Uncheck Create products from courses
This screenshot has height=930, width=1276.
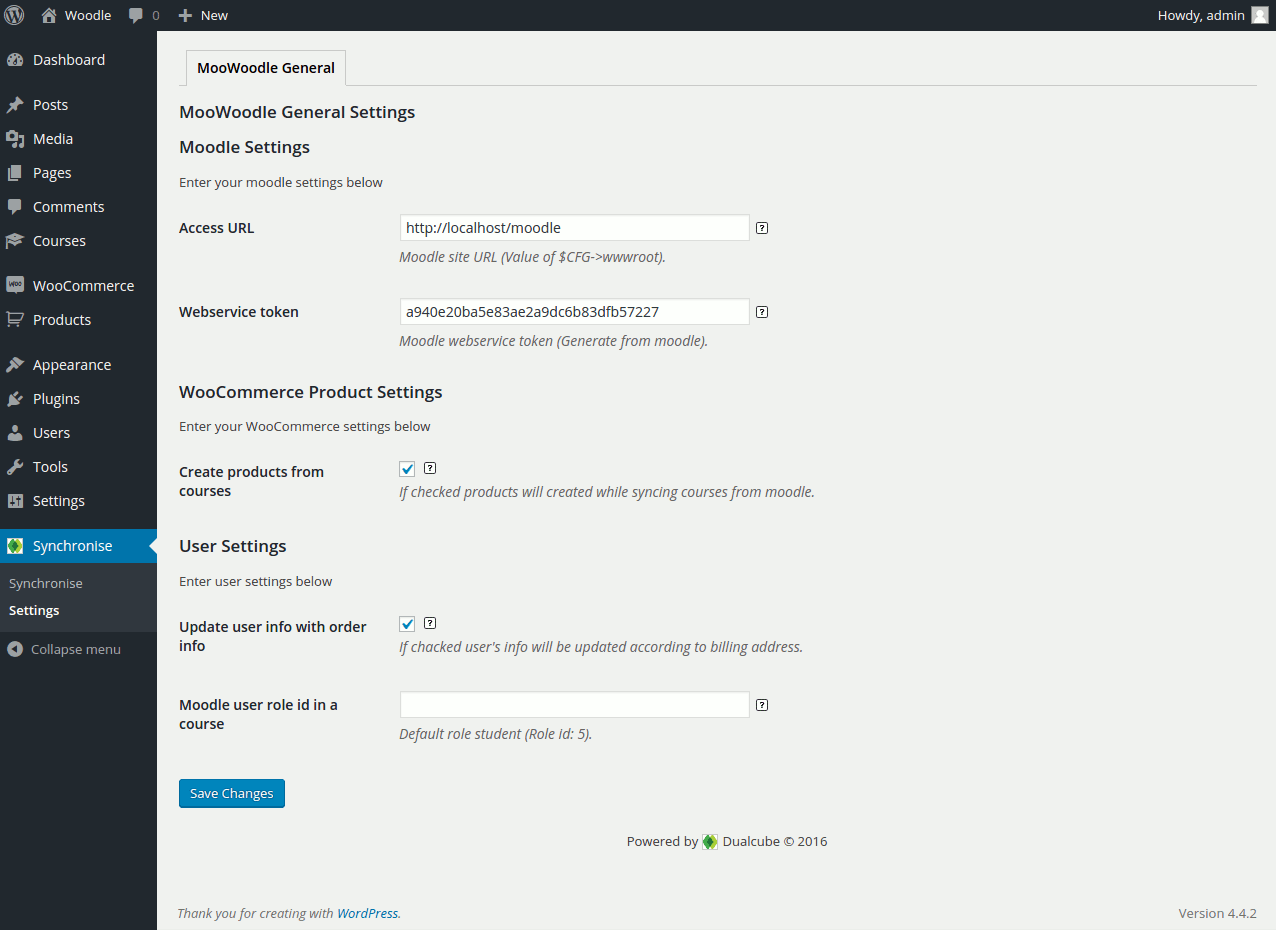pyautogui.click(x=407, y=469)
